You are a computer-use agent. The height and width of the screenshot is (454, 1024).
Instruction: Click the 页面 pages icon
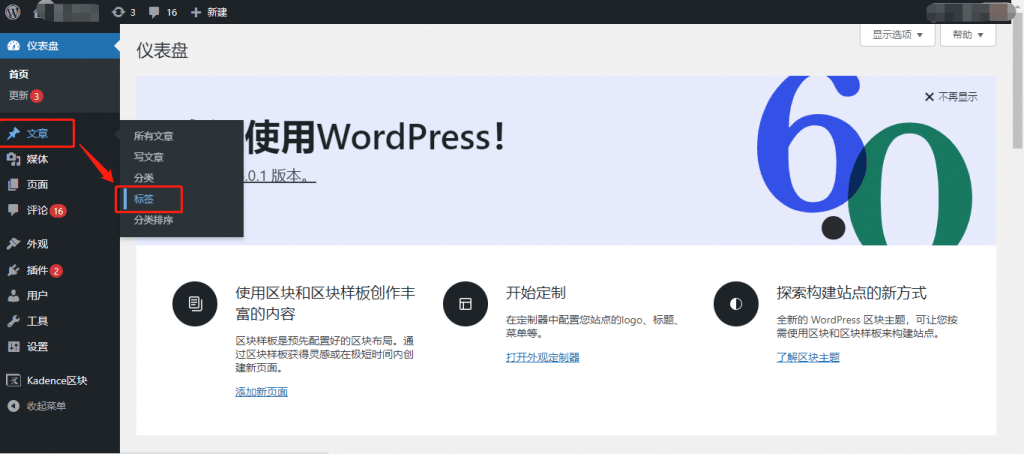(x=14, y=185)
